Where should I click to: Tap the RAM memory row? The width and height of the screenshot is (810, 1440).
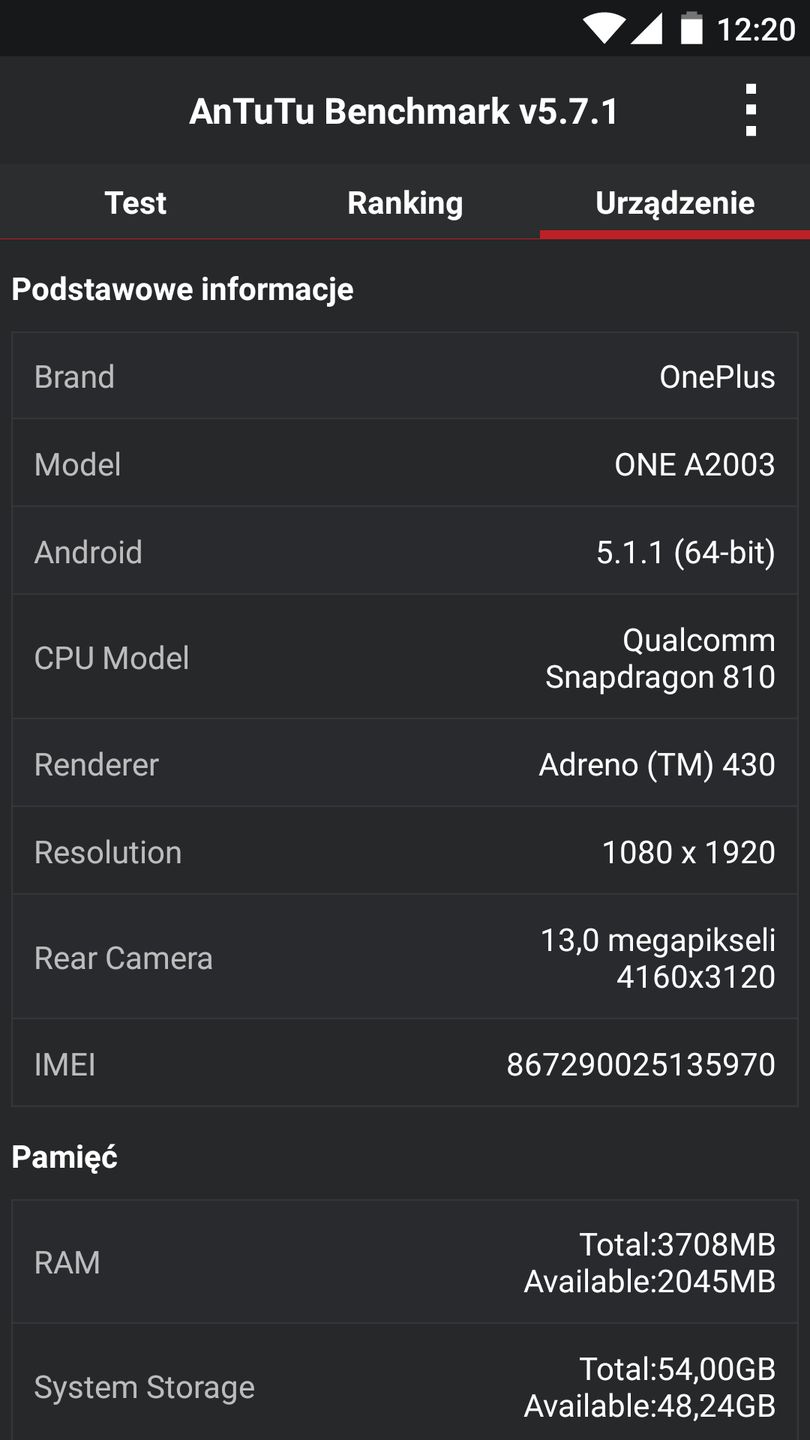[405, 1262]
